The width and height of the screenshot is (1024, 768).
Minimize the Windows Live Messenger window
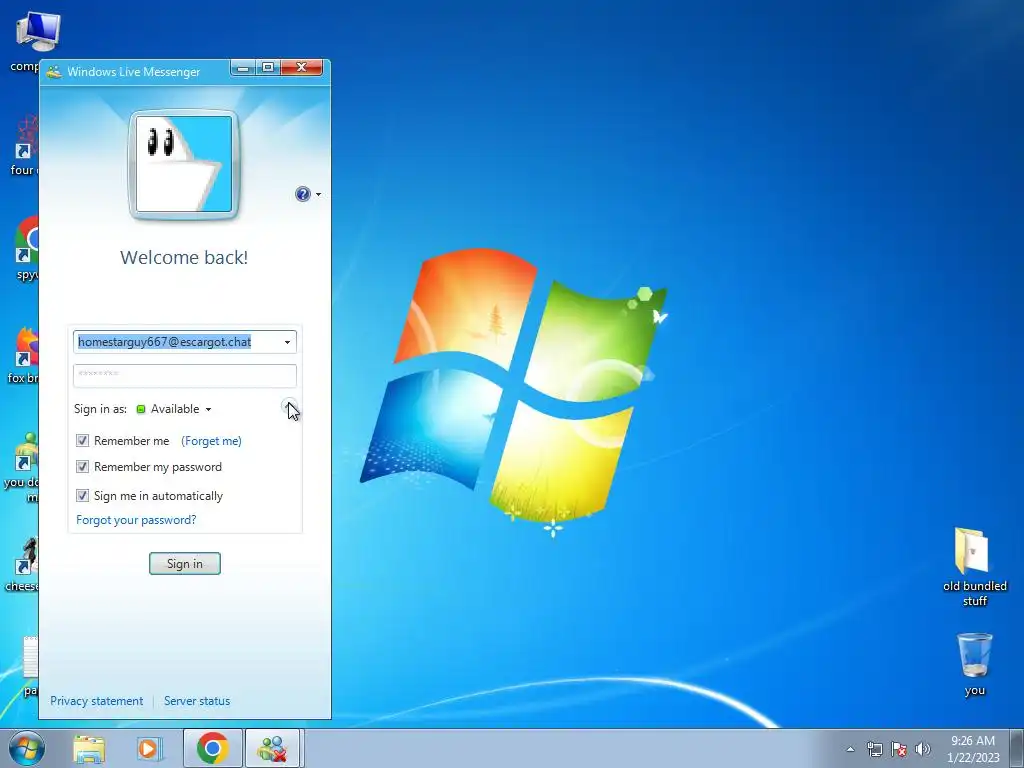(242, 68)
